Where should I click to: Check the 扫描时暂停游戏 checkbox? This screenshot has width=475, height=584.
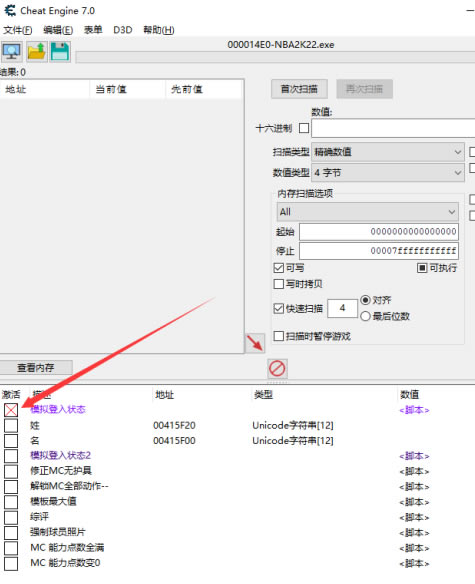click(x=279, y=336)
